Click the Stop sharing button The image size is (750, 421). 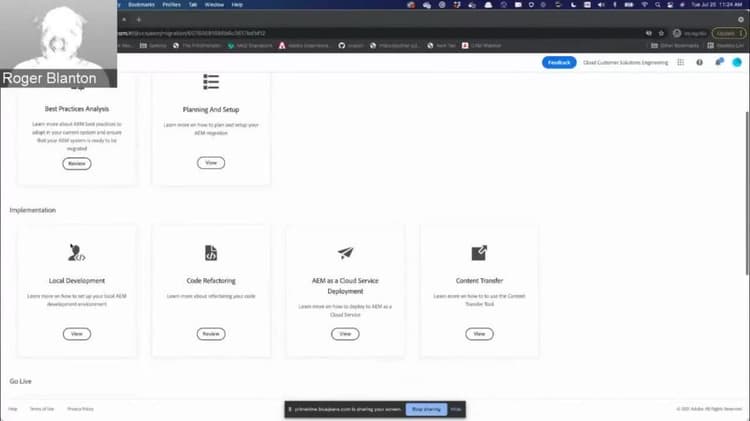click(426, 409)
